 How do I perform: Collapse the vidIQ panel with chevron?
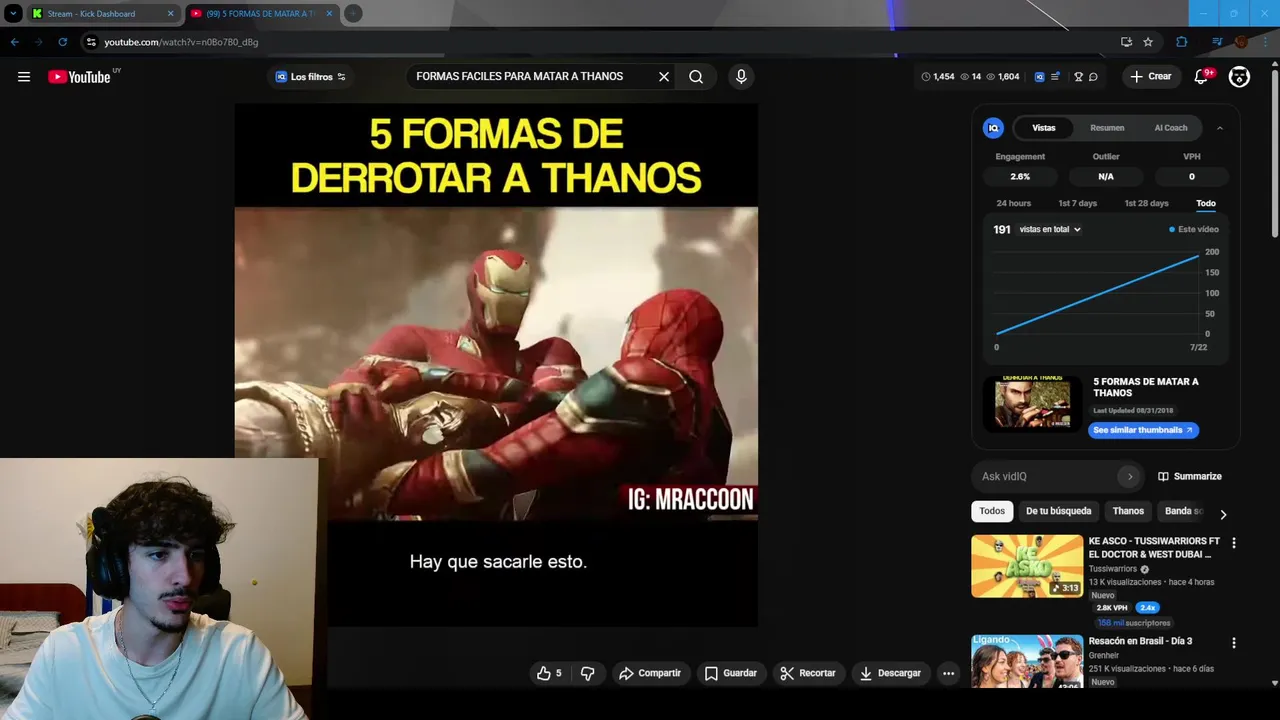[x=1220, y=128]
